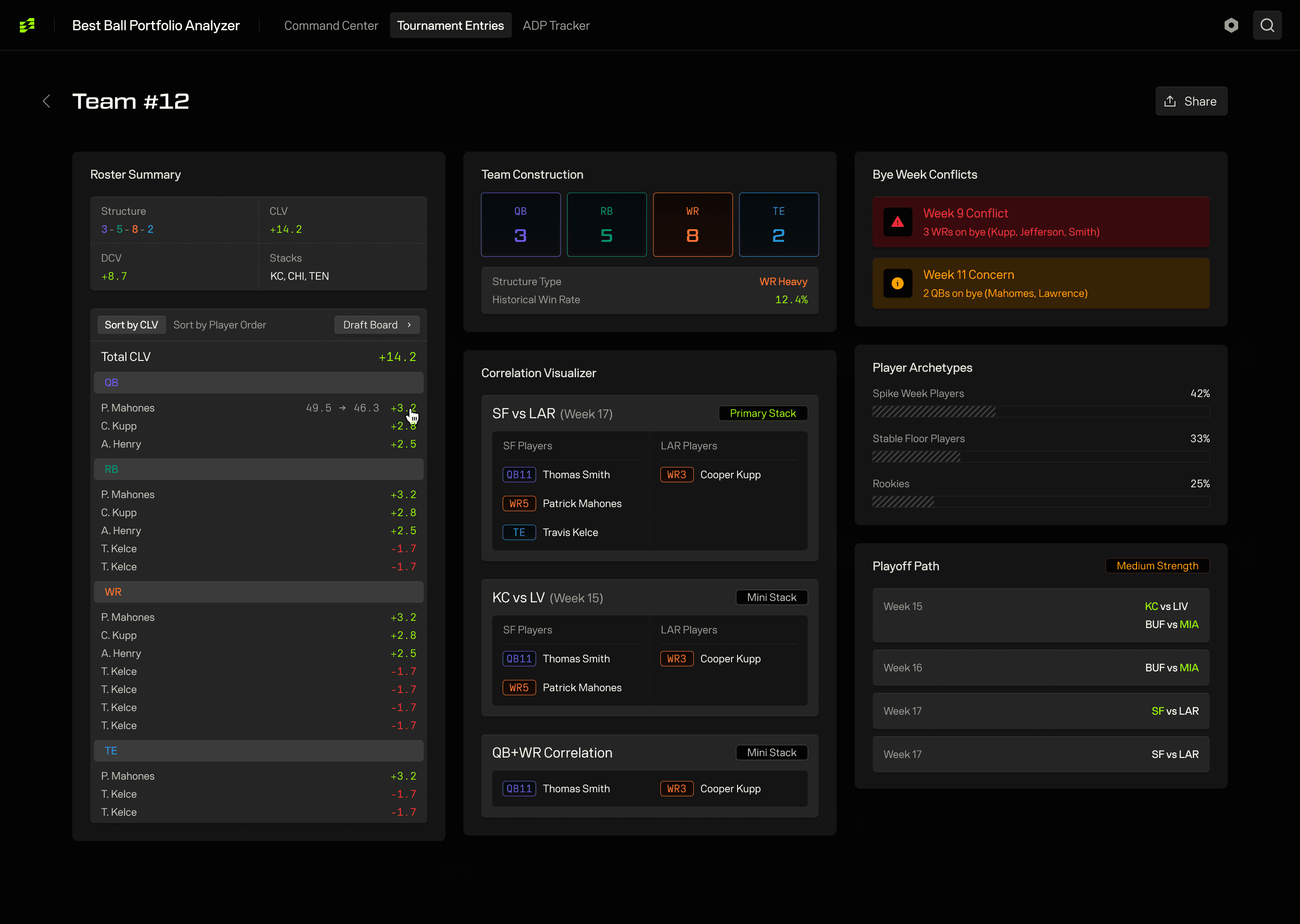Collapse the WR group header in roster list

(x=258, y=592)
